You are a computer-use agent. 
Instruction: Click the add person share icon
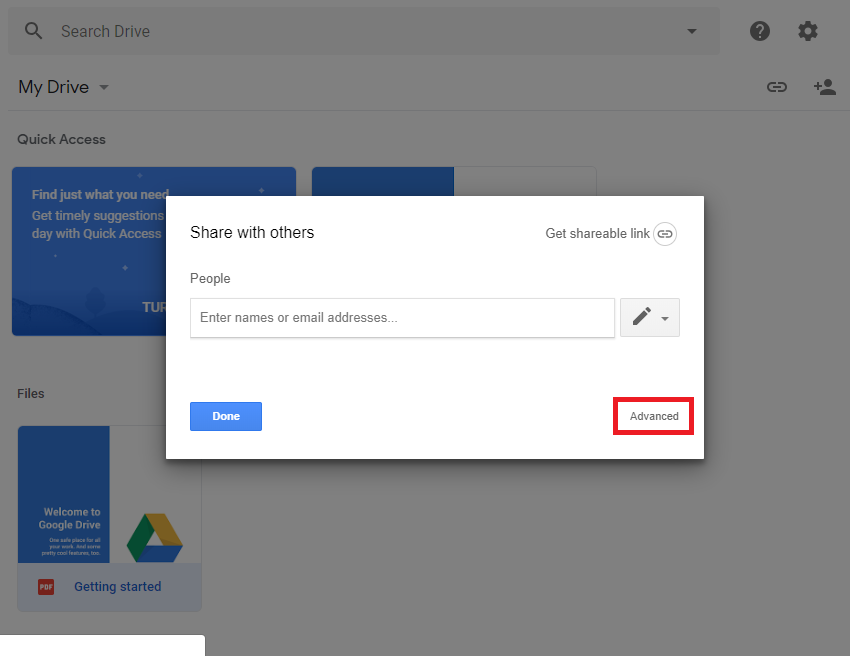point(825,87)
